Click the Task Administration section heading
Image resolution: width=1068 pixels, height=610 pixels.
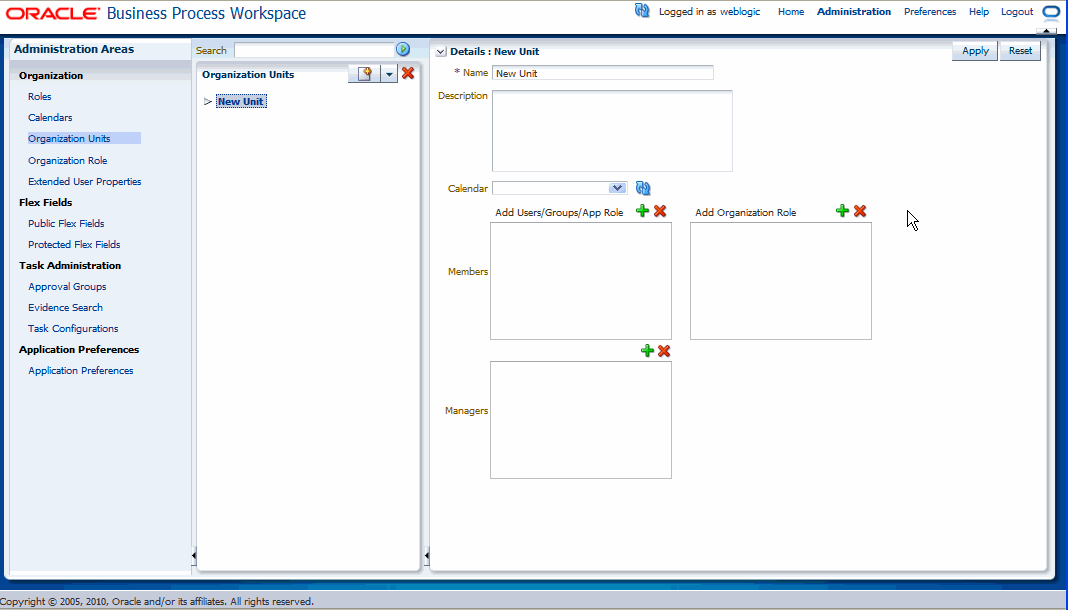click(x=70, y=266)
